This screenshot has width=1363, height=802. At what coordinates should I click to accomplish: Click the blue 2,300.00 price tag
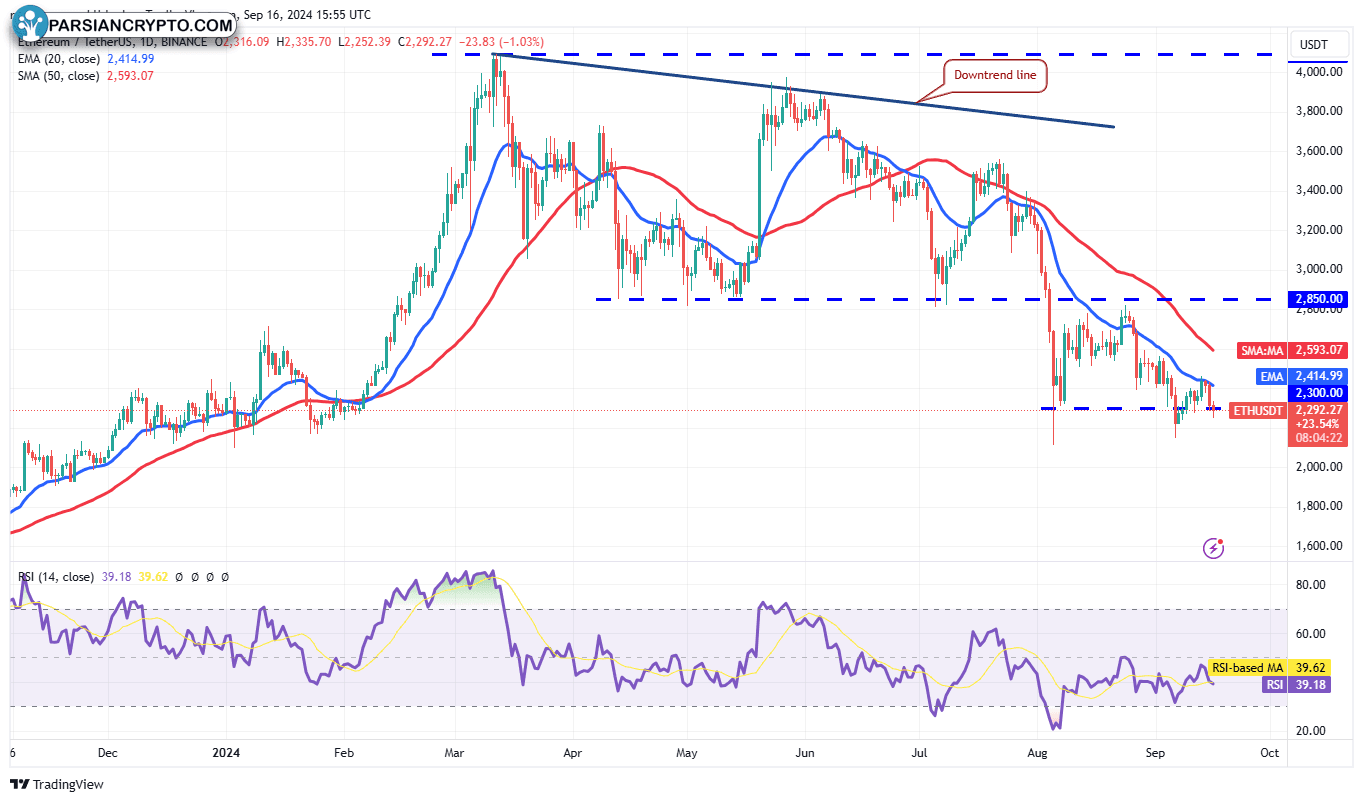[1318, 393]
